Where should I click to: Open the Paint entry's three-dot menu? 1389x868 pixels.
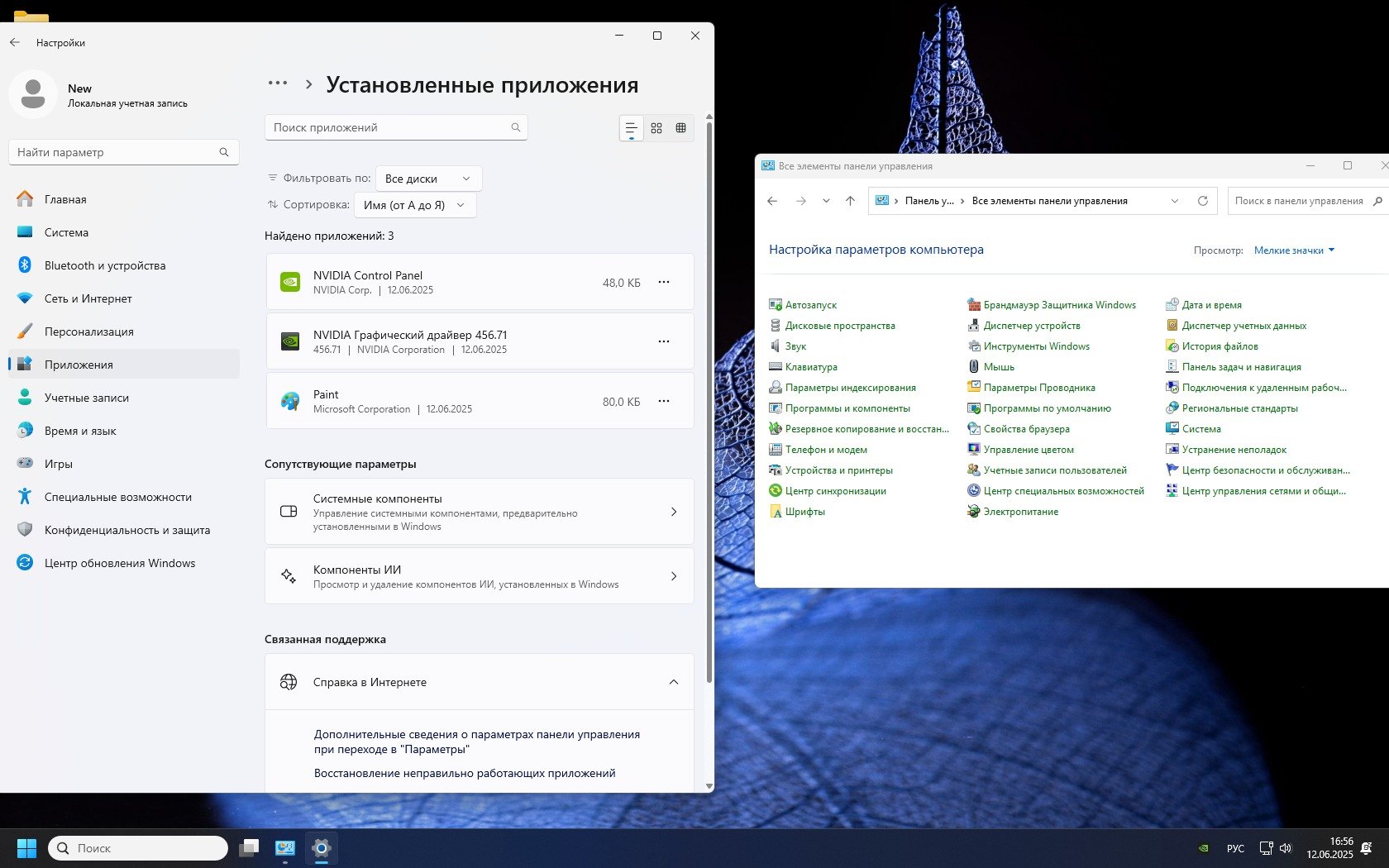[x=663, y=401]
